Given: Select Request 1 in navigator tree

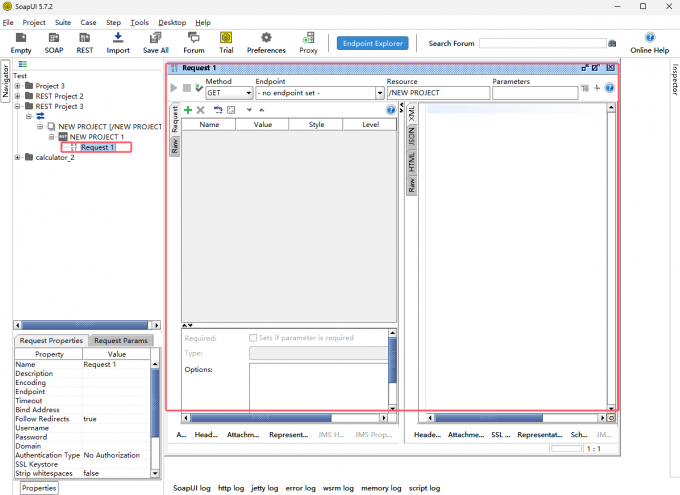Looking at the screenshot, I should pyautogui.click(x=97, y=148).
